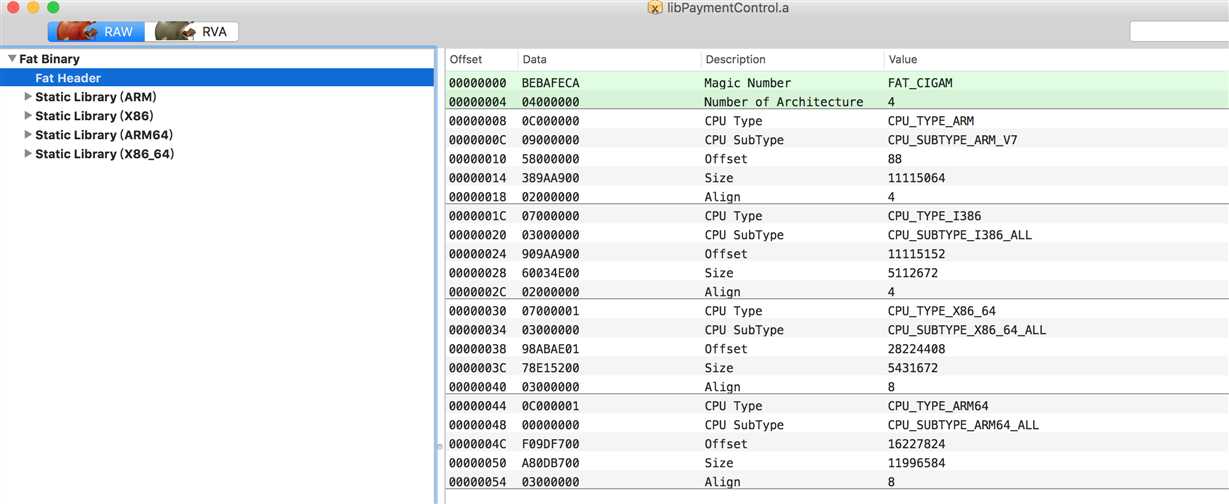Click data cell 0C000001
1229x504 pixels.
pyautogui.click(x=550, y=406)
